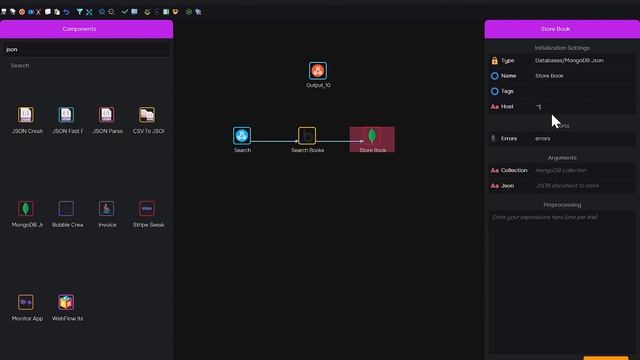Click the Initialization Settings section label
Viewport: 640px width, 360px height.
coord(562,48)
